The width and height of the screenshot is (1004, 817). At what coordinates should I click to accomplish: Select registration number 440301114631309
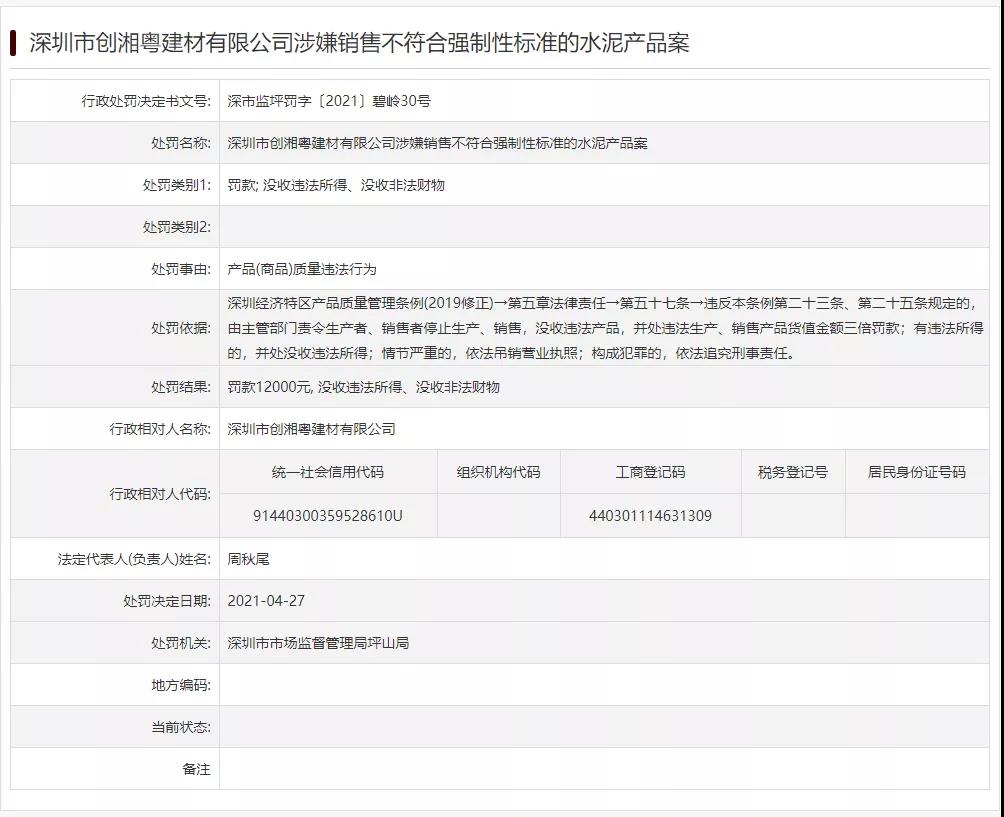pos(650,516)
